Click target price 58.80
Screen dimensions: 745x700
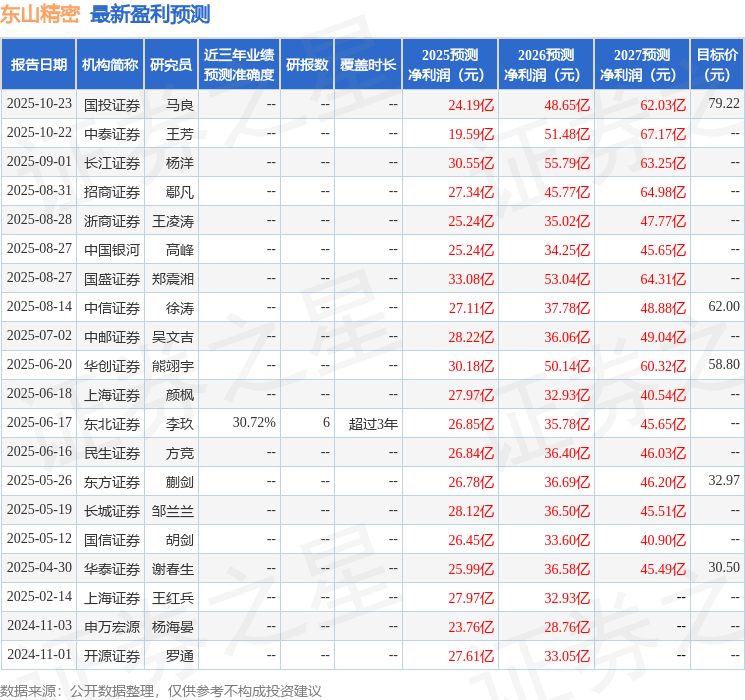point(724,364)
